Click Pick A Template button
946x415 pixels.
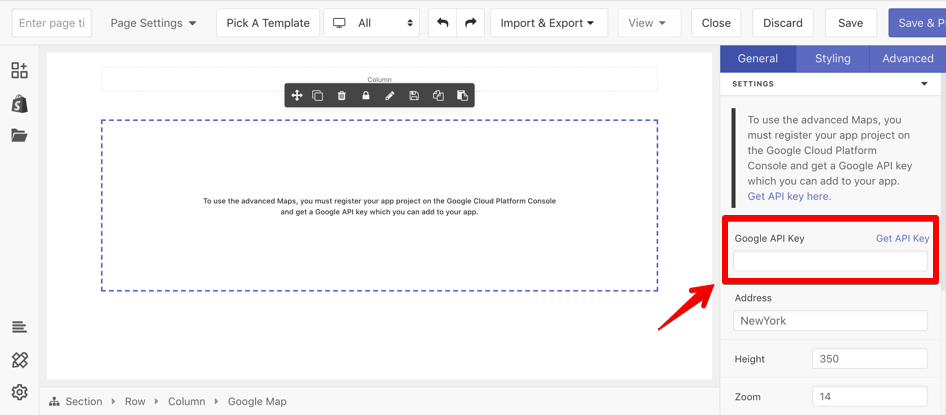pos(268,23)
